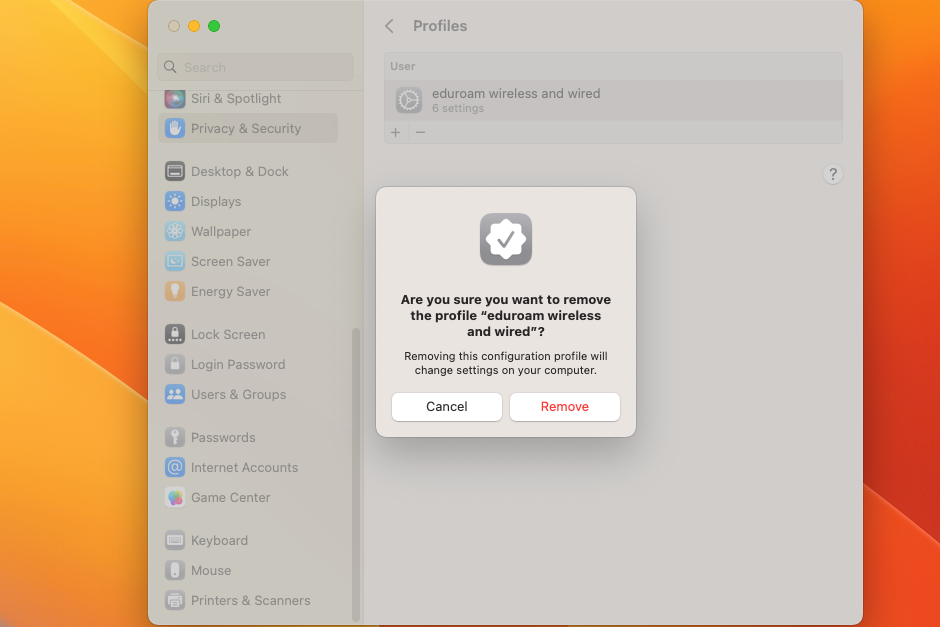Open Screen Saver preferences
Screen dimensions: 940x627
(230, 261)
